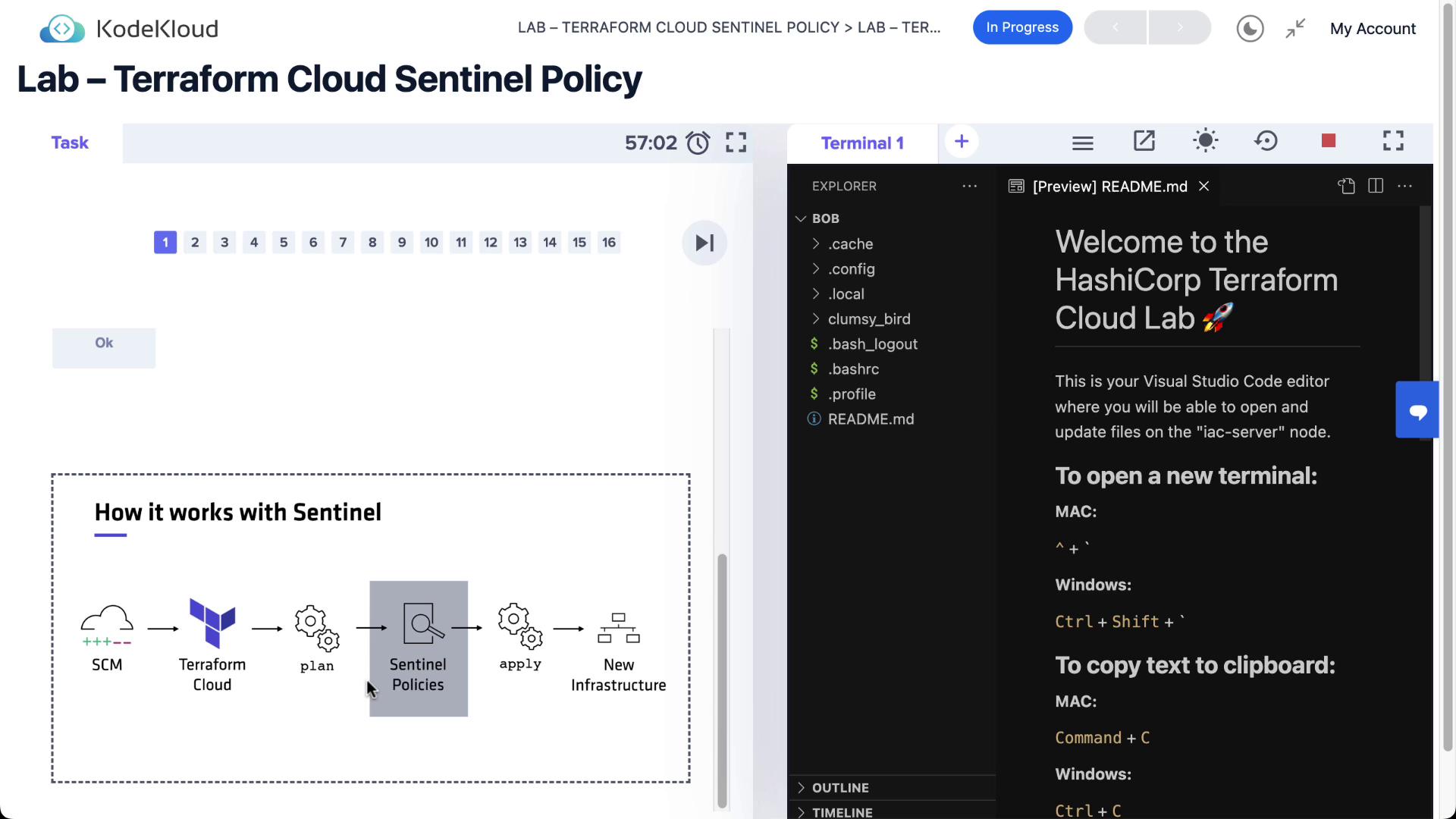Image resolution: width=1456 pixels, height=819 pixels.
Task: Select the Task tab
Action: tap(70, 143)
